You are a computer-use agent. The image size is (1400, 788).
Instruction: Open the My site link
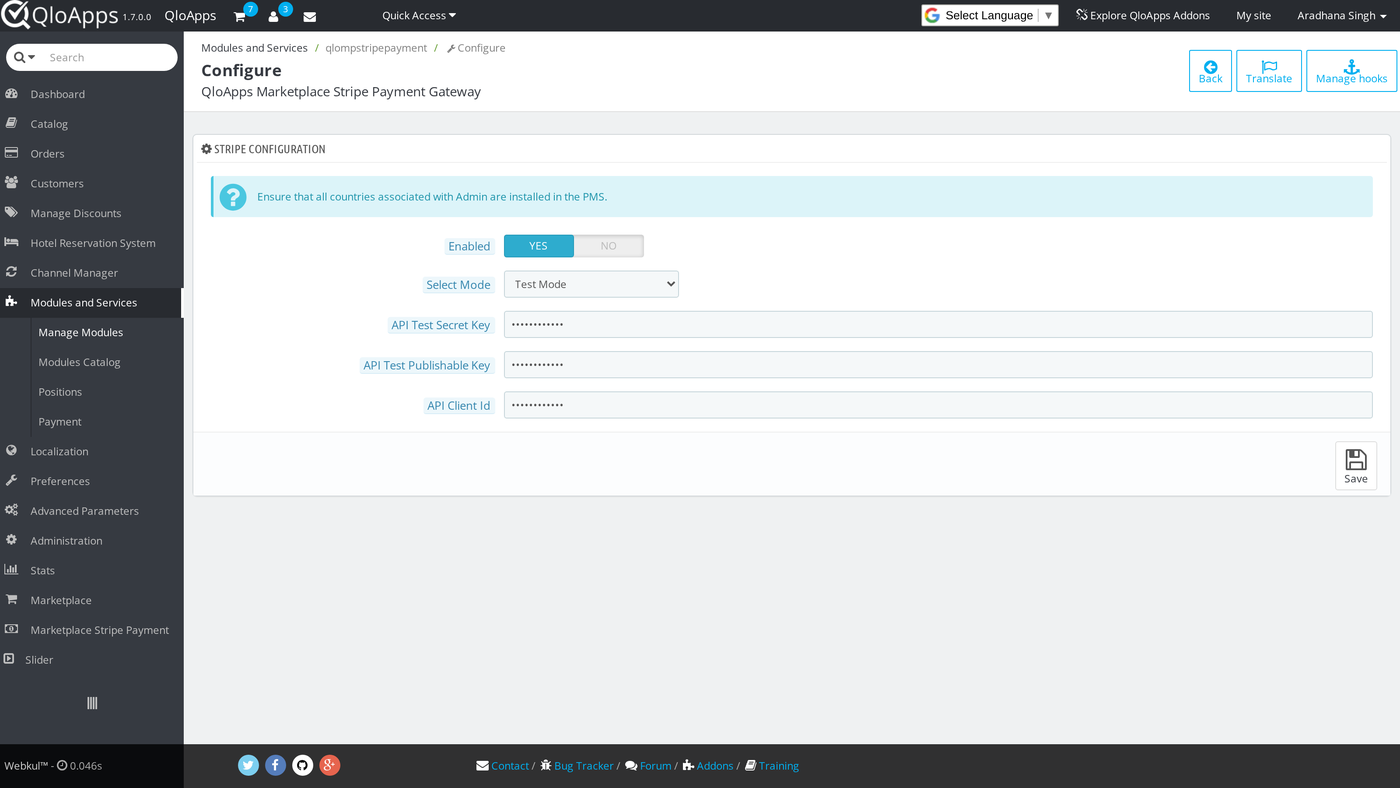pyautogui.click(x=1254, y=16)
